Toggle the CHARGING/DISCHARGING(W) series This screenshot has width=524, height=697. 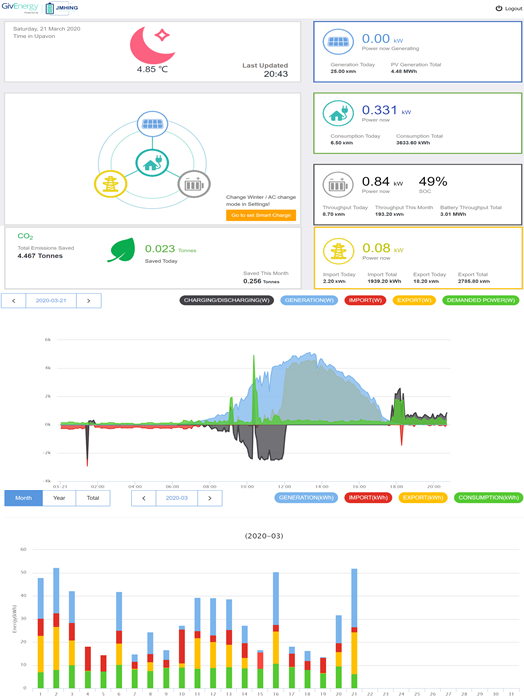(x=227, y=300)
